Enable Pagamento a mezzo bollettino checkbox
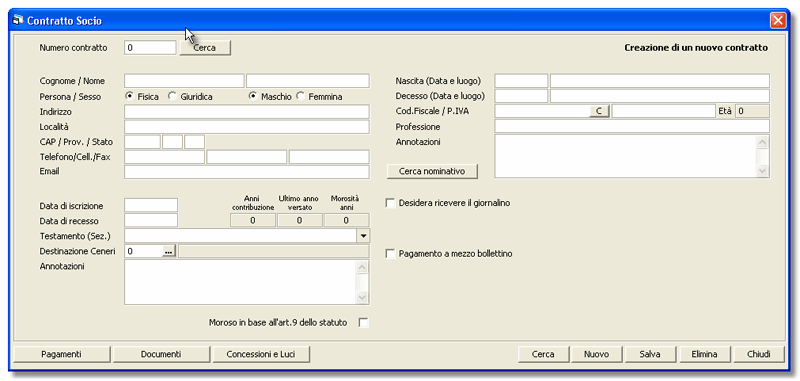The width and height of the screenshot is (800, 381). coord(390,253)
